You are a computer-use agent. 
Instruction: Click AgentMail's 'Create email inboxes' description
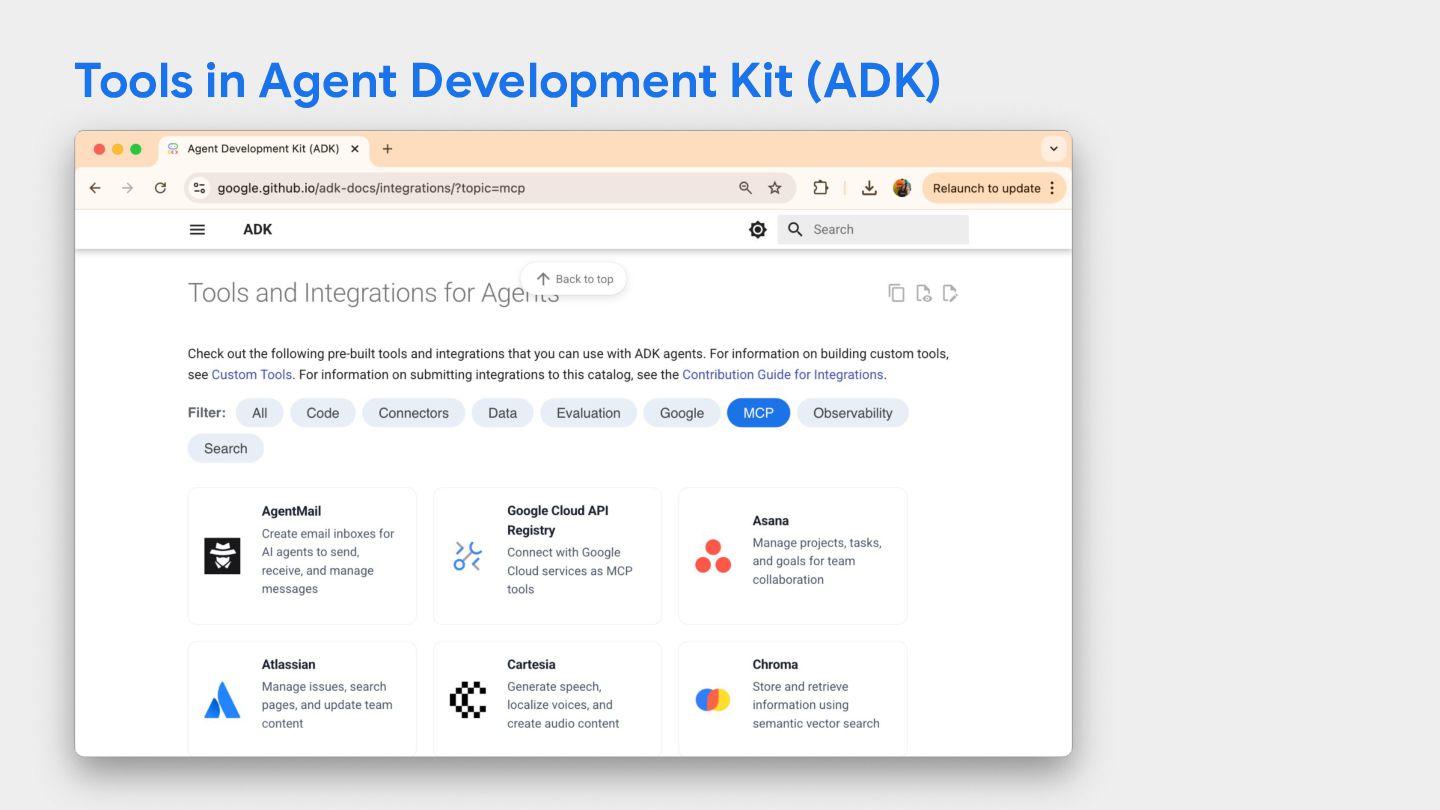(328, 561)
